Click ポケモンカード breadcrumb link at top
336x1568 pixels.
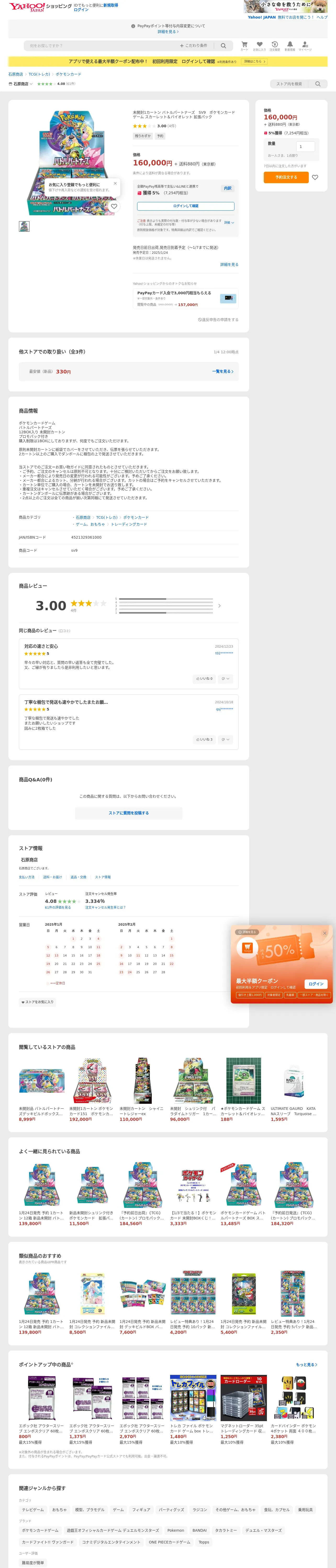pos(68,74)
